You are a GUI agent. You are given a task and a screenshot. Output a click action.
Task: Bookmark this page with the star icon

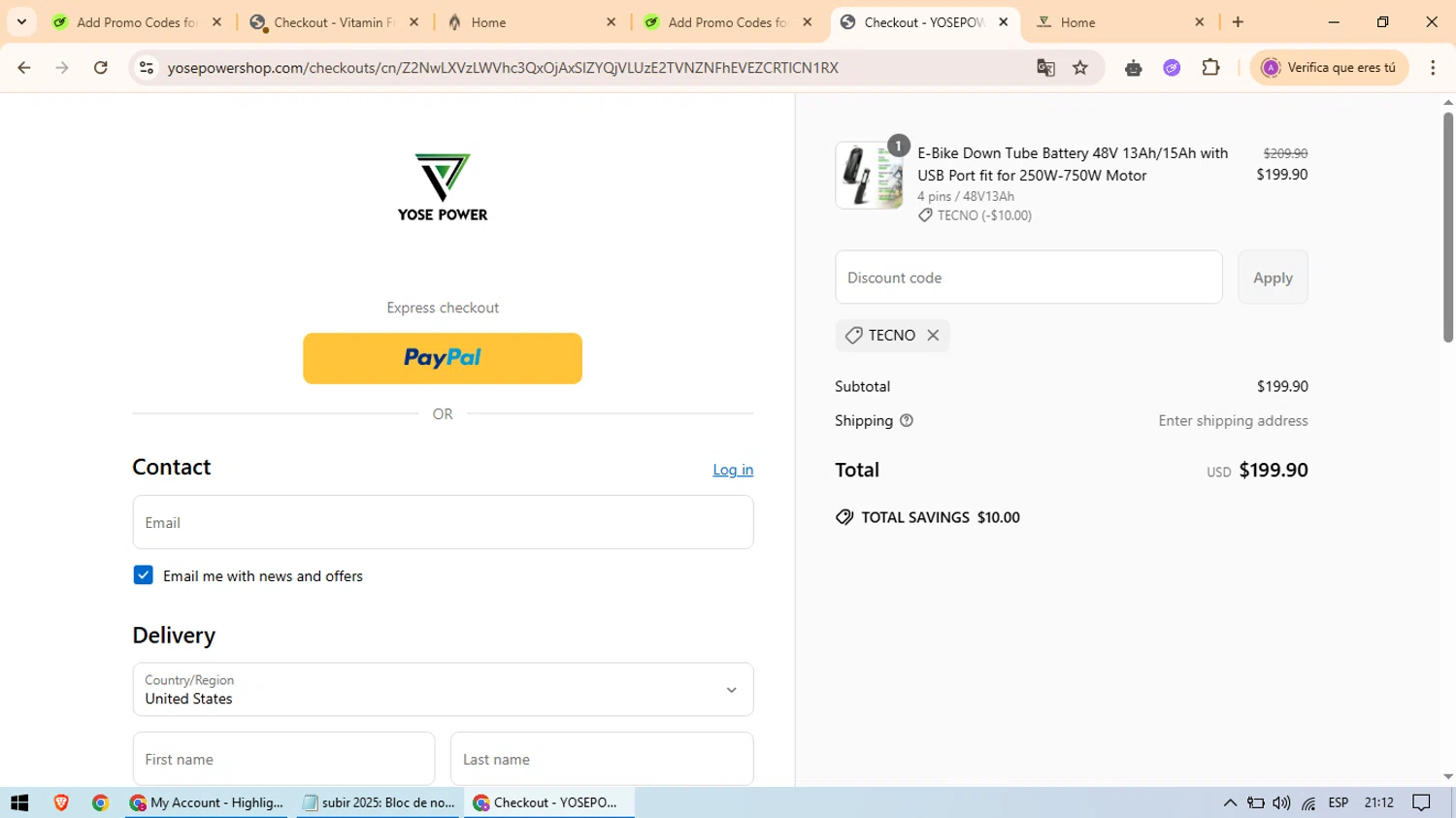click(1080, 68)
